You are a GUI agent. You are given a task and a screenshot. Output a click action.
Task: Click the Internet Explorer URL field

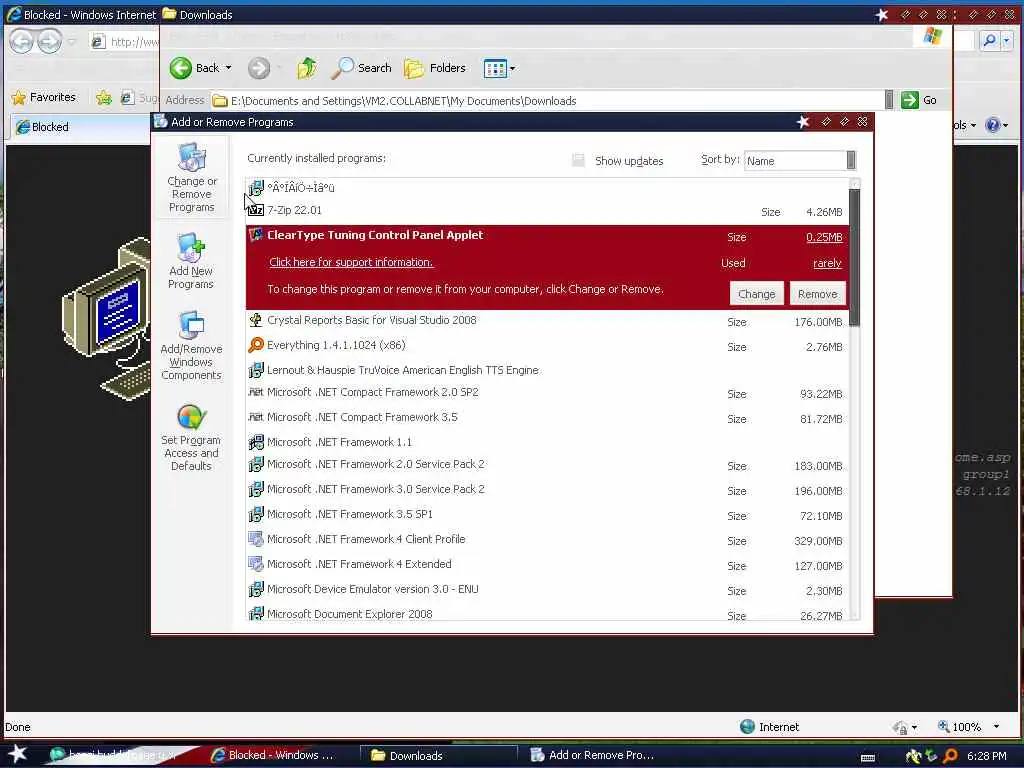(125, 42)
